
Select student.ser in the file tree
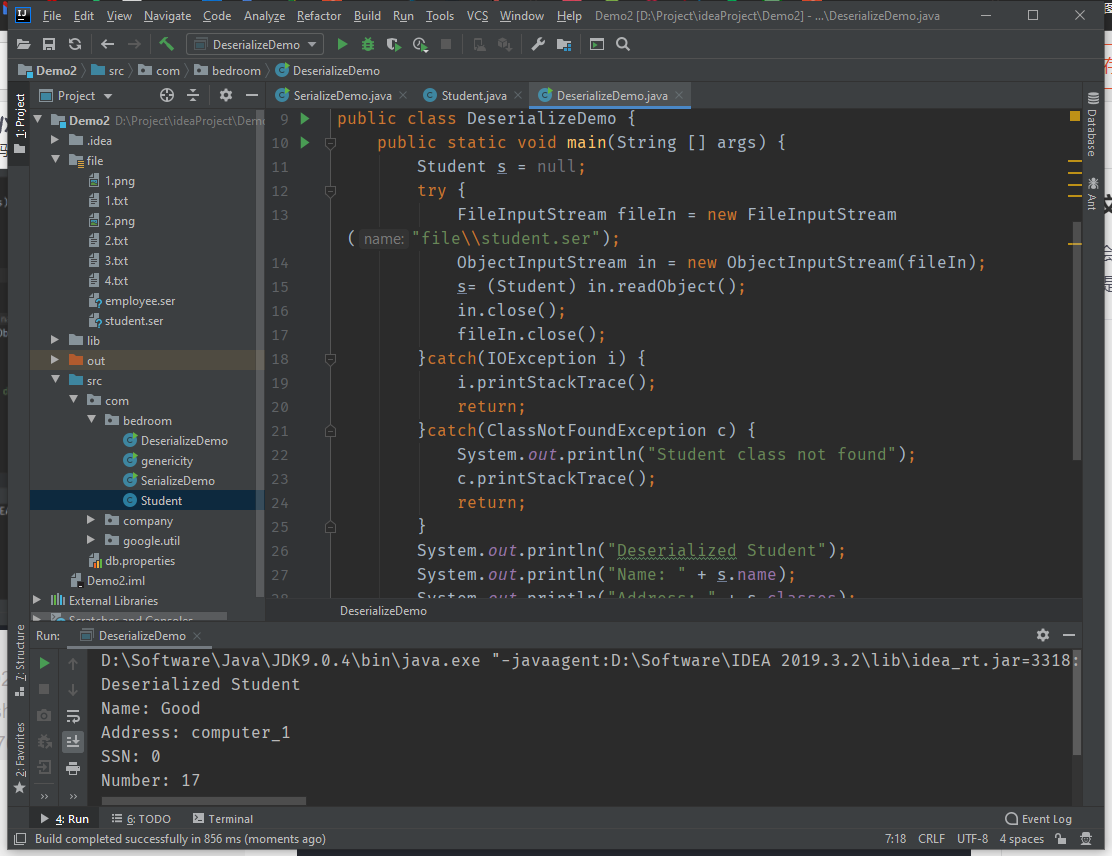pos(133,321)
